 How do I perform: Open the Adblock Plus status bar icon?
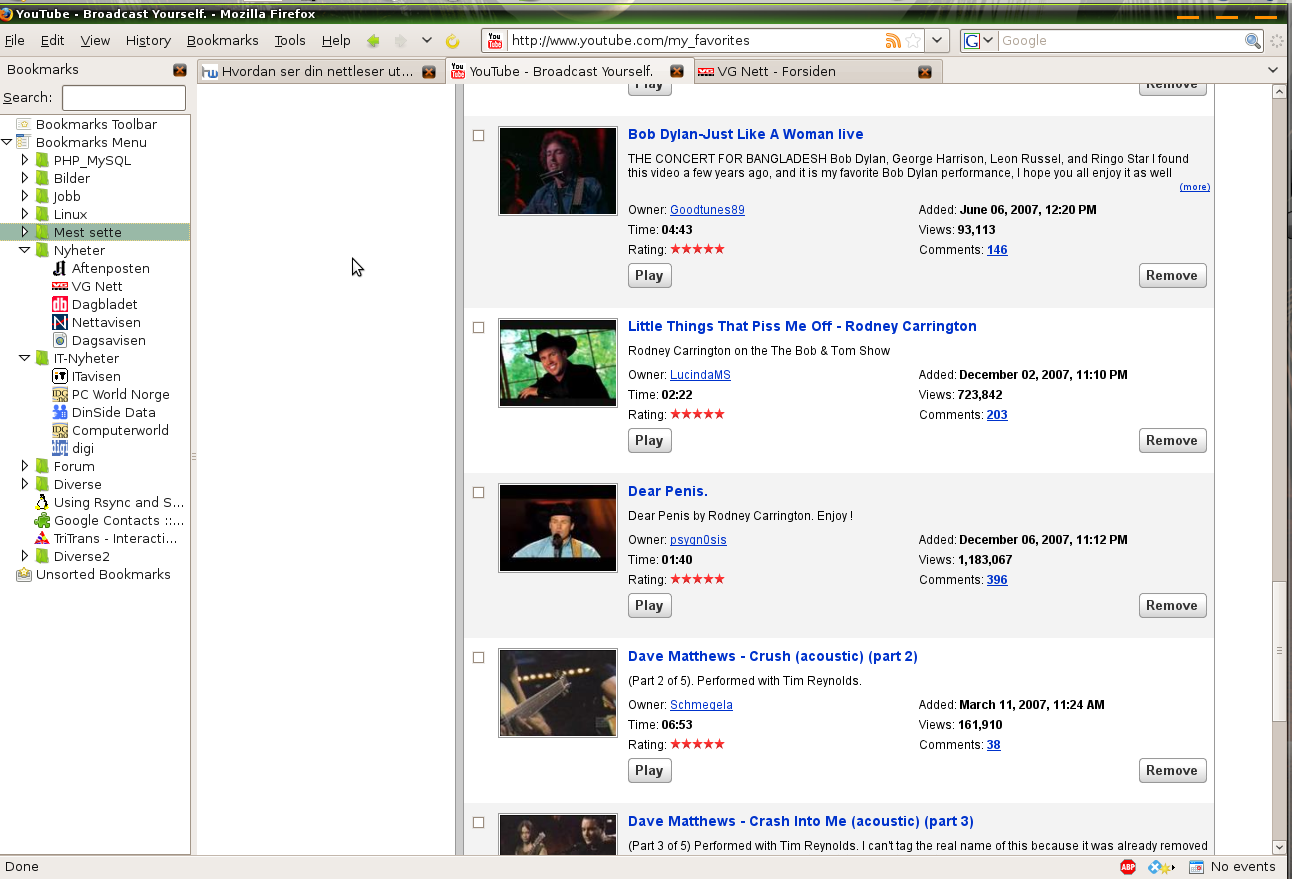click(x=1128, y=867)
